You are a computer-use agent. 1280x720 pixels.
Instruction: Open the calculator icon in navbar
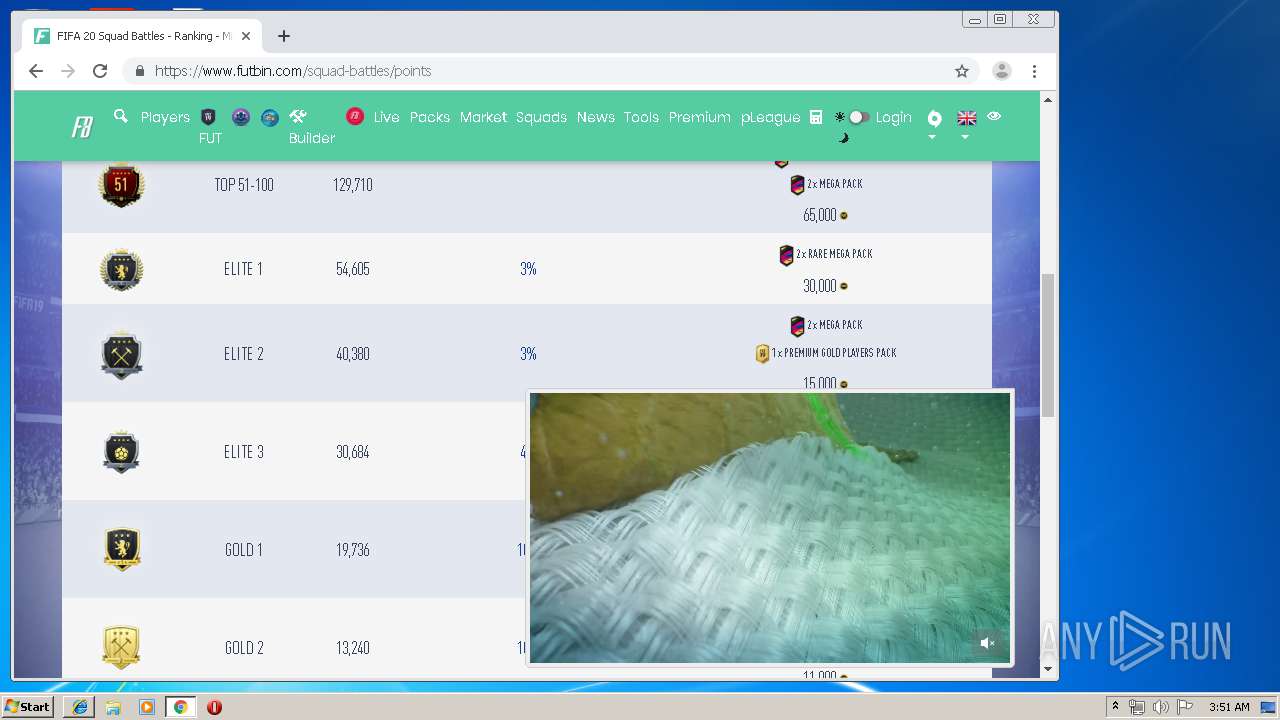(816, 117)
